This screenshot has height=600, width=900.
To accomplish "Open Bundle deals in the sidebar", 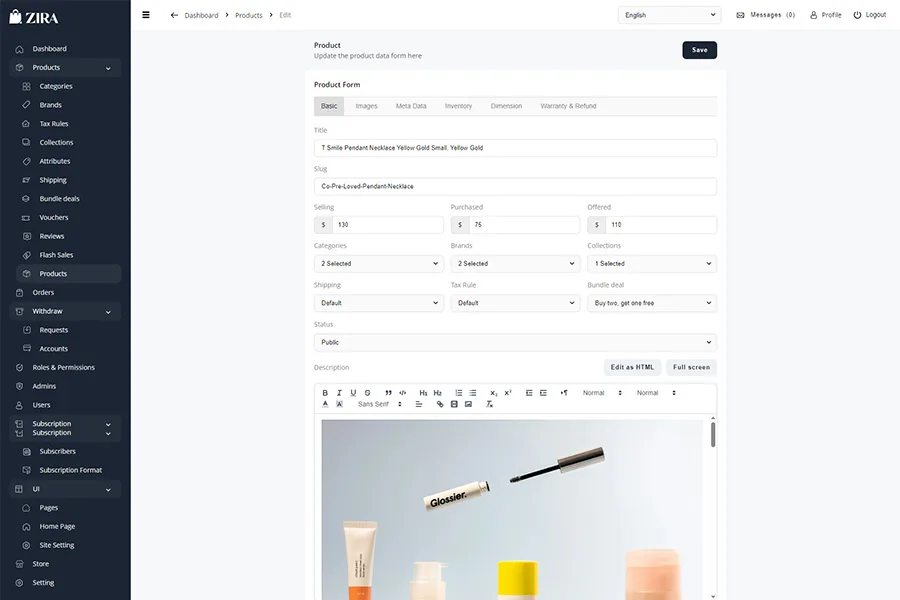I will click(59, 199).
